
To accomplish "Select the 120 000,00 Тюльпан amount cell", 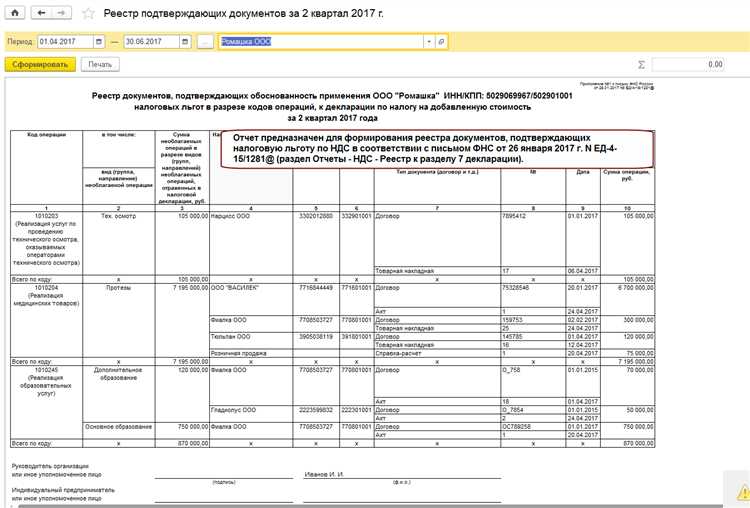I will (x=627, y=341).
